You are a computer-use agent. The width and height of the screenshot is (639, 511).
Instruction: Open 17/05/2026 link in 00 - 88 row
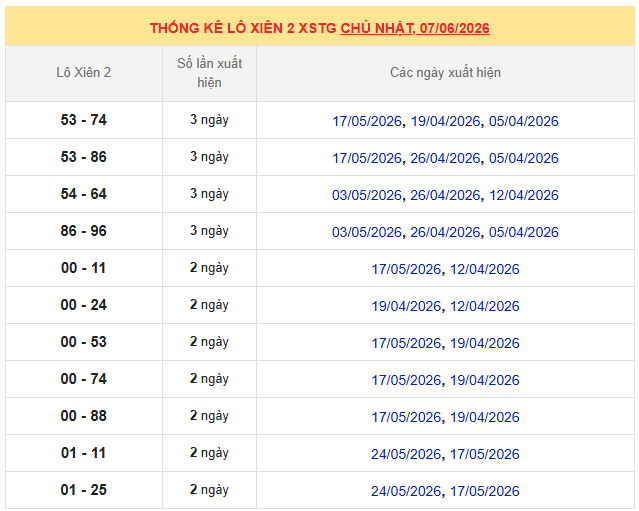tap(406, 417)
